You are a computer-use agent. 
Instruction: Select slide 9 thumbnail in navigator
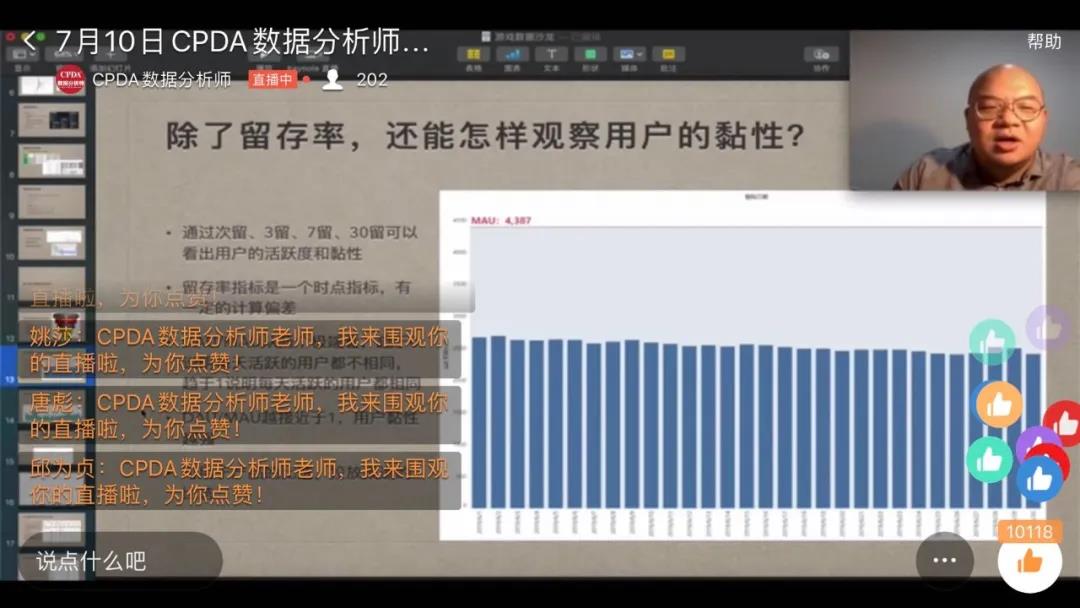pyautogui.click(x=52, y=202)
